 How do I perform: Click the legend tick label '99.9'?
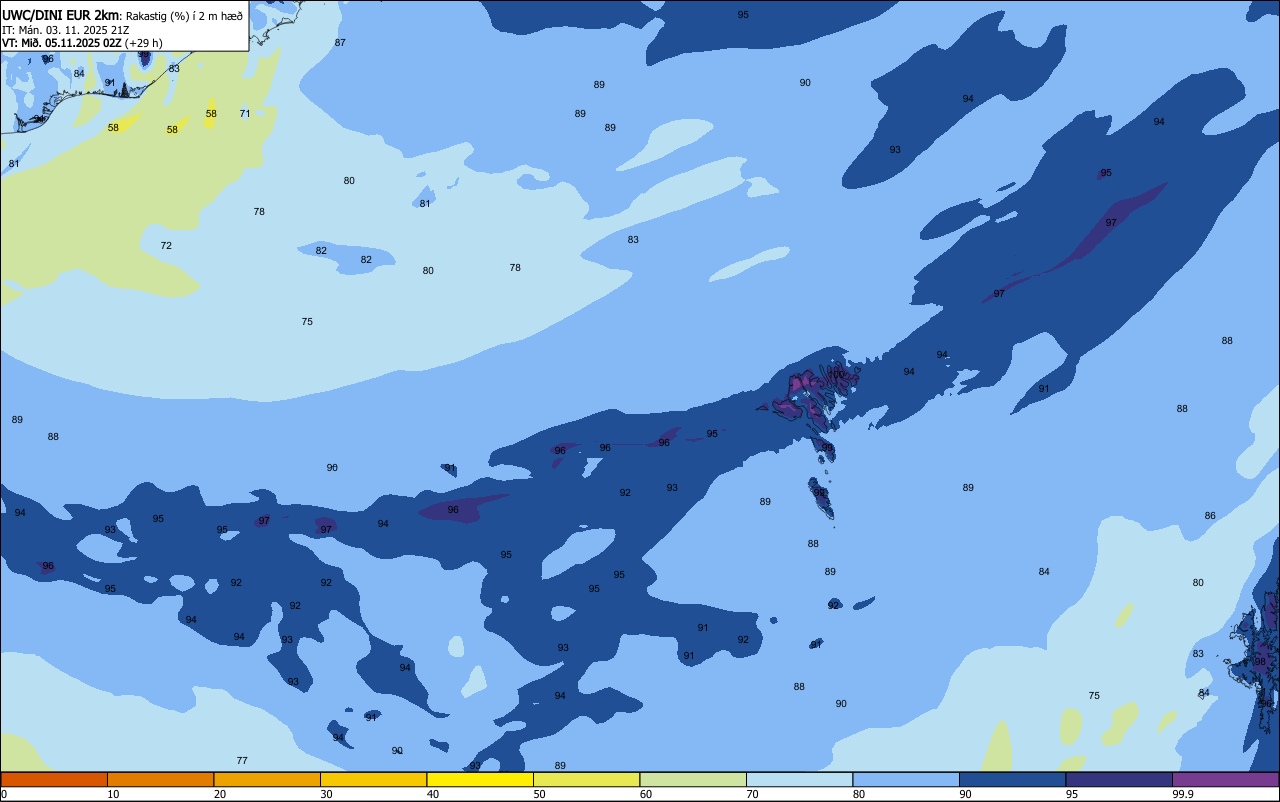click(x=1182, y=794)
